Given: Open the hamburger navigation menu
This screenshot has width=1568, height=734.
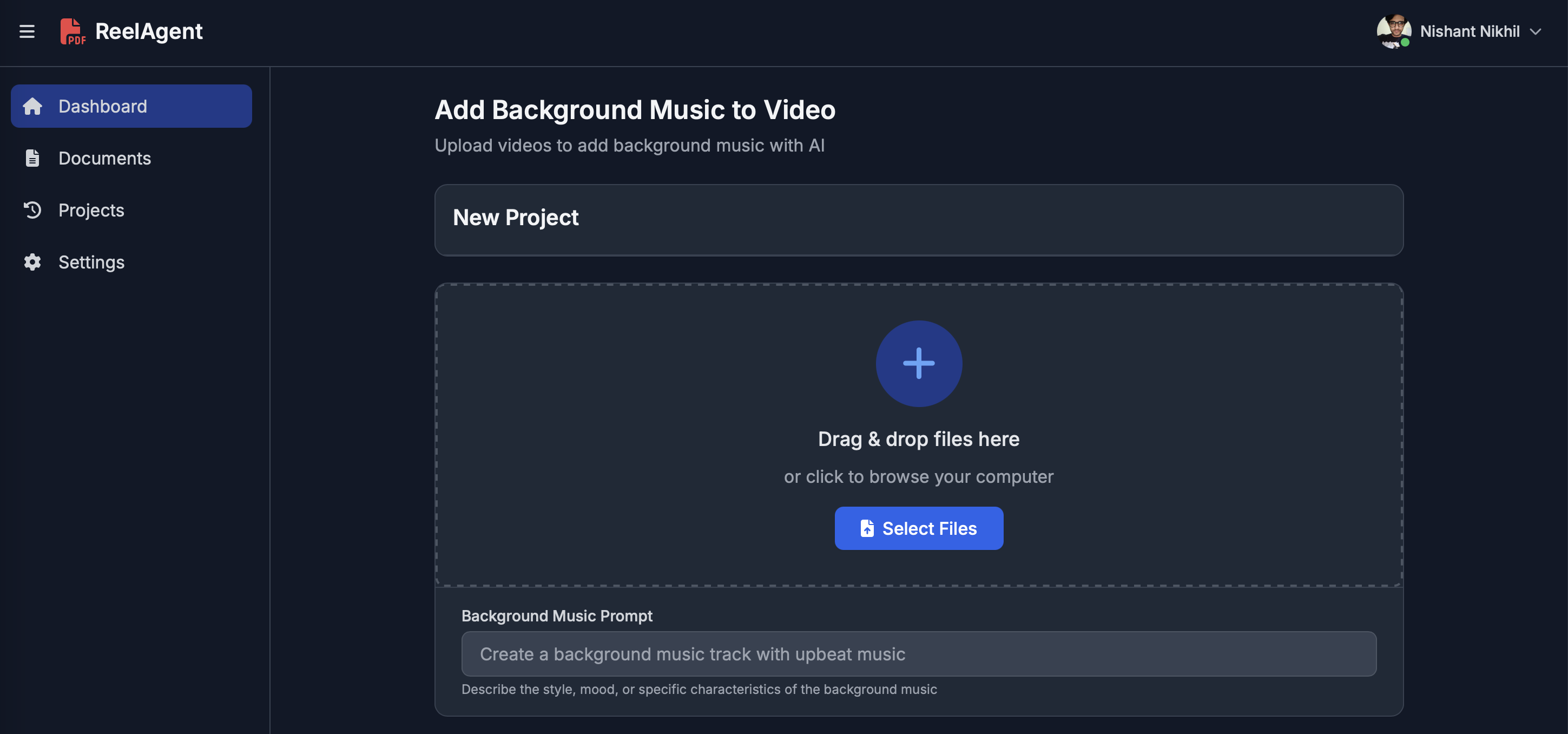Looking at the screenshot, I should 27,32.
